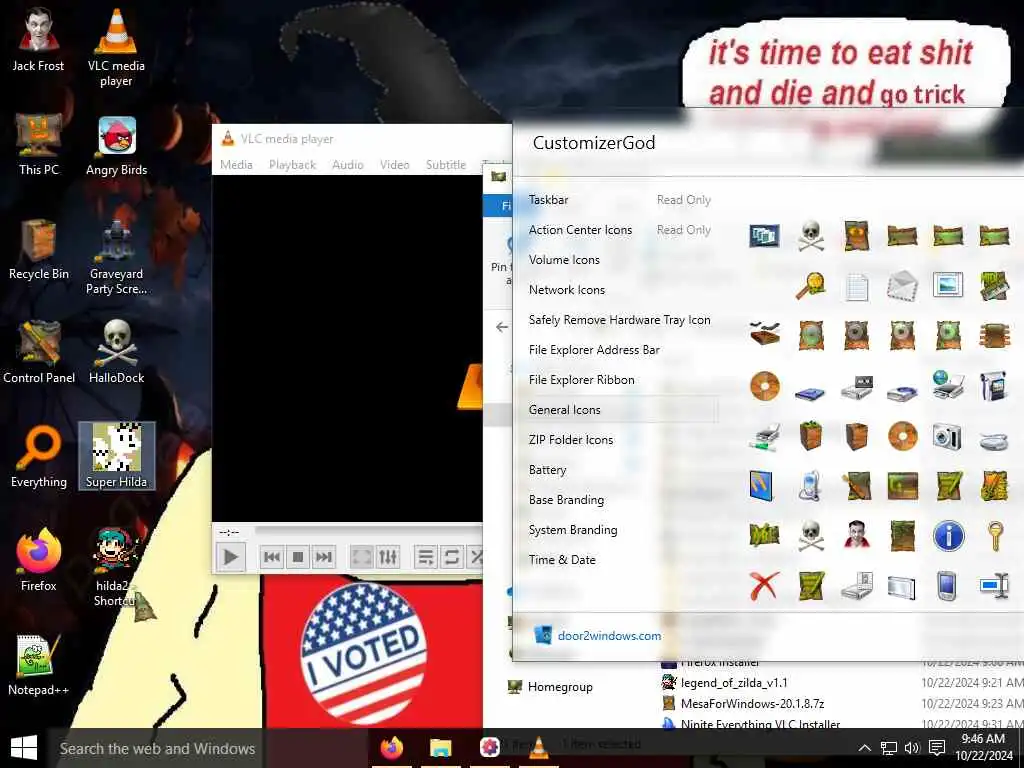
Task: Click the Start button on taskbar
Action: 24,748
